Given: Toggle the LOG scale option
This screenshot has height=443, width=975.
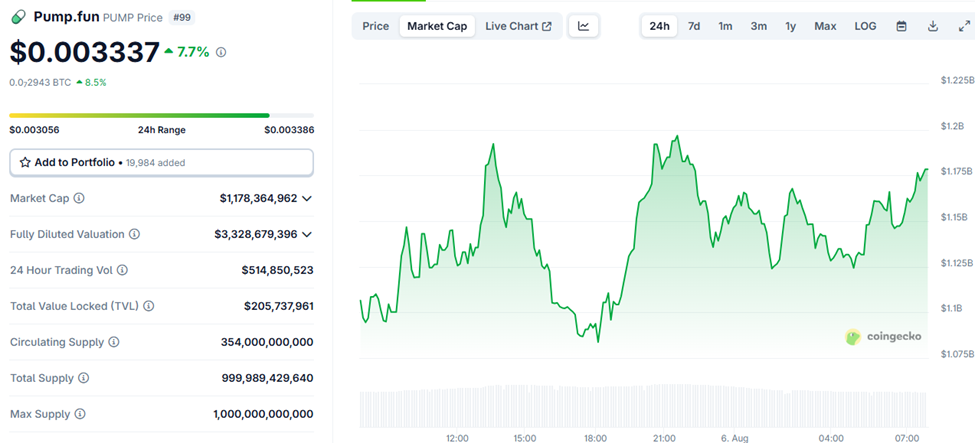Looking at the screenshot, I should pos(865,26).
